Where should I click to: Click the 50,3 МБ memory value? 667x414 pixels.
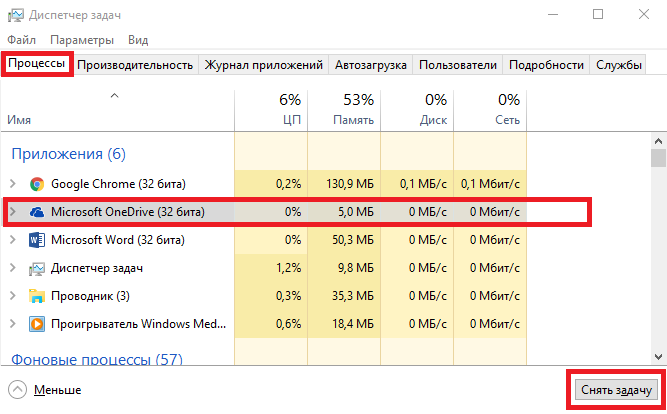coord(353,240)
